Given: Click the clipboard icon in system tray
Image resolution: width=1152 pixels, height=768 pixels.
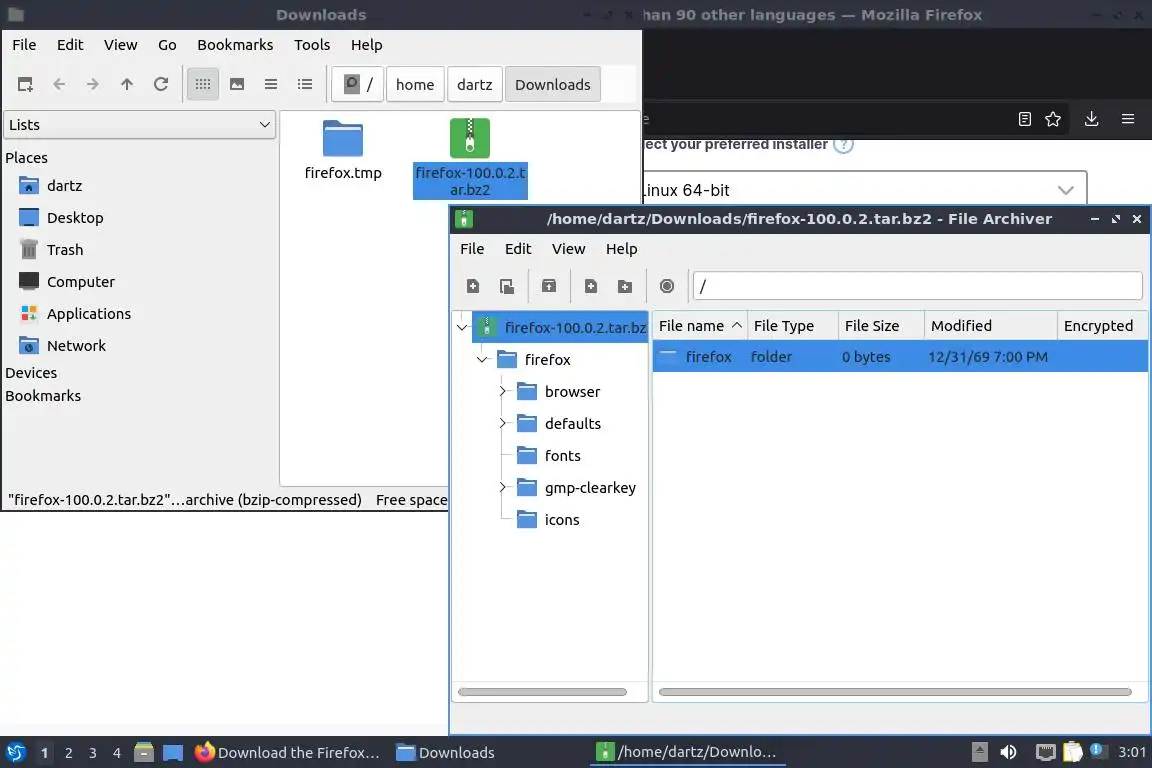Looking at the screenshot, I should [1072, 752].
